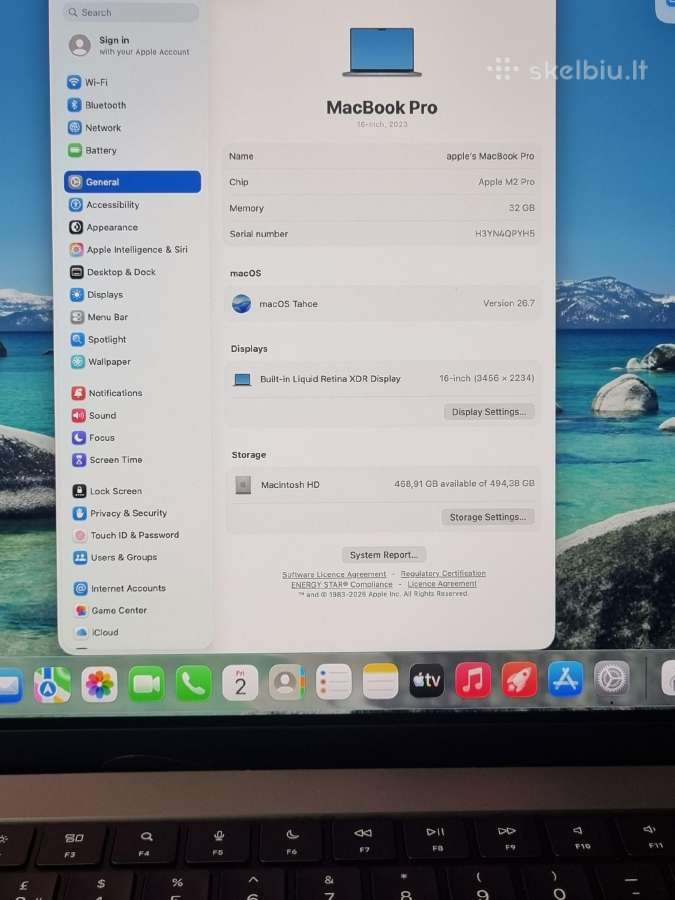675x900 pixels.
Task: Select Desktop & Dock in sidebar
Action: (x=113, y=272)
